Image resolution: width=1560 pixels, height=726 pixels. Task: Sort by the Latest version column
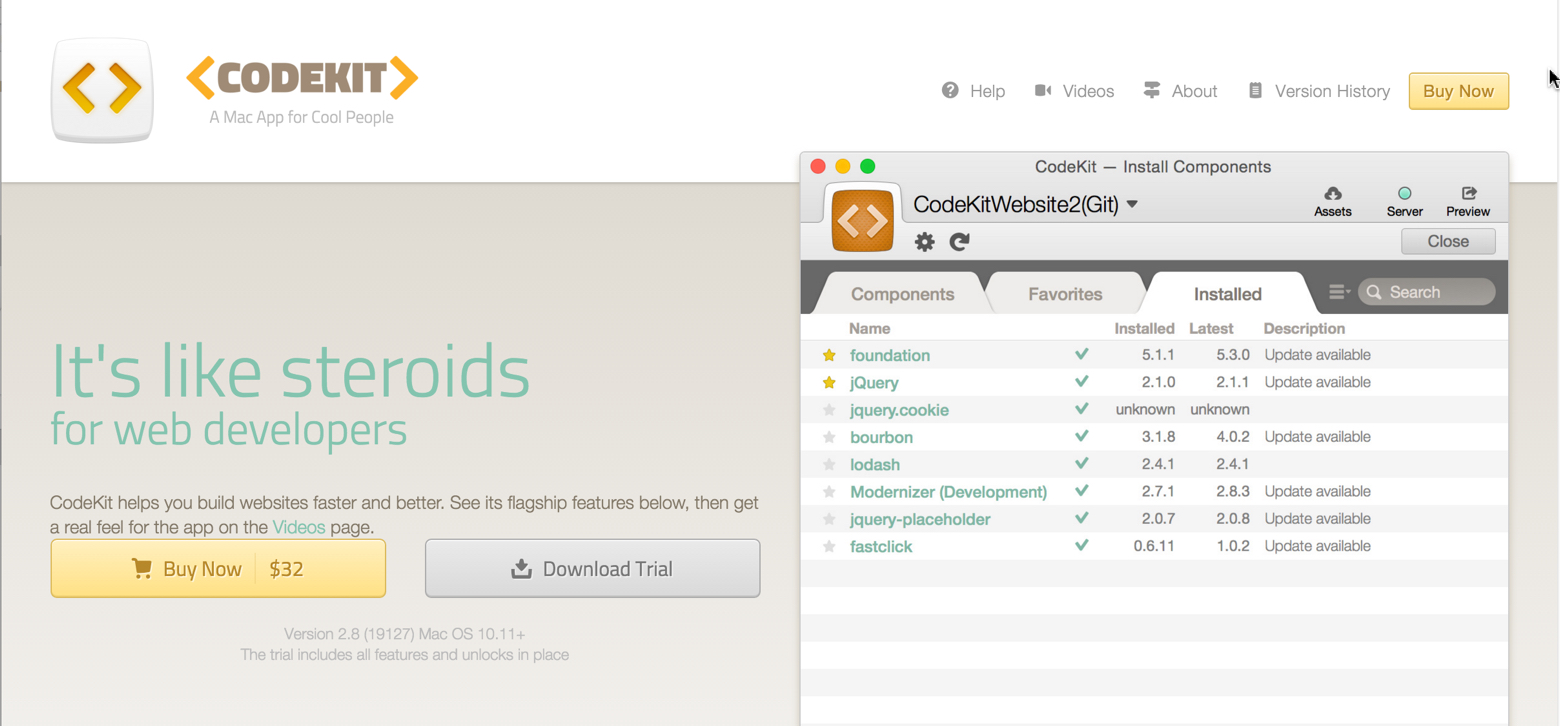[1211, 328]
